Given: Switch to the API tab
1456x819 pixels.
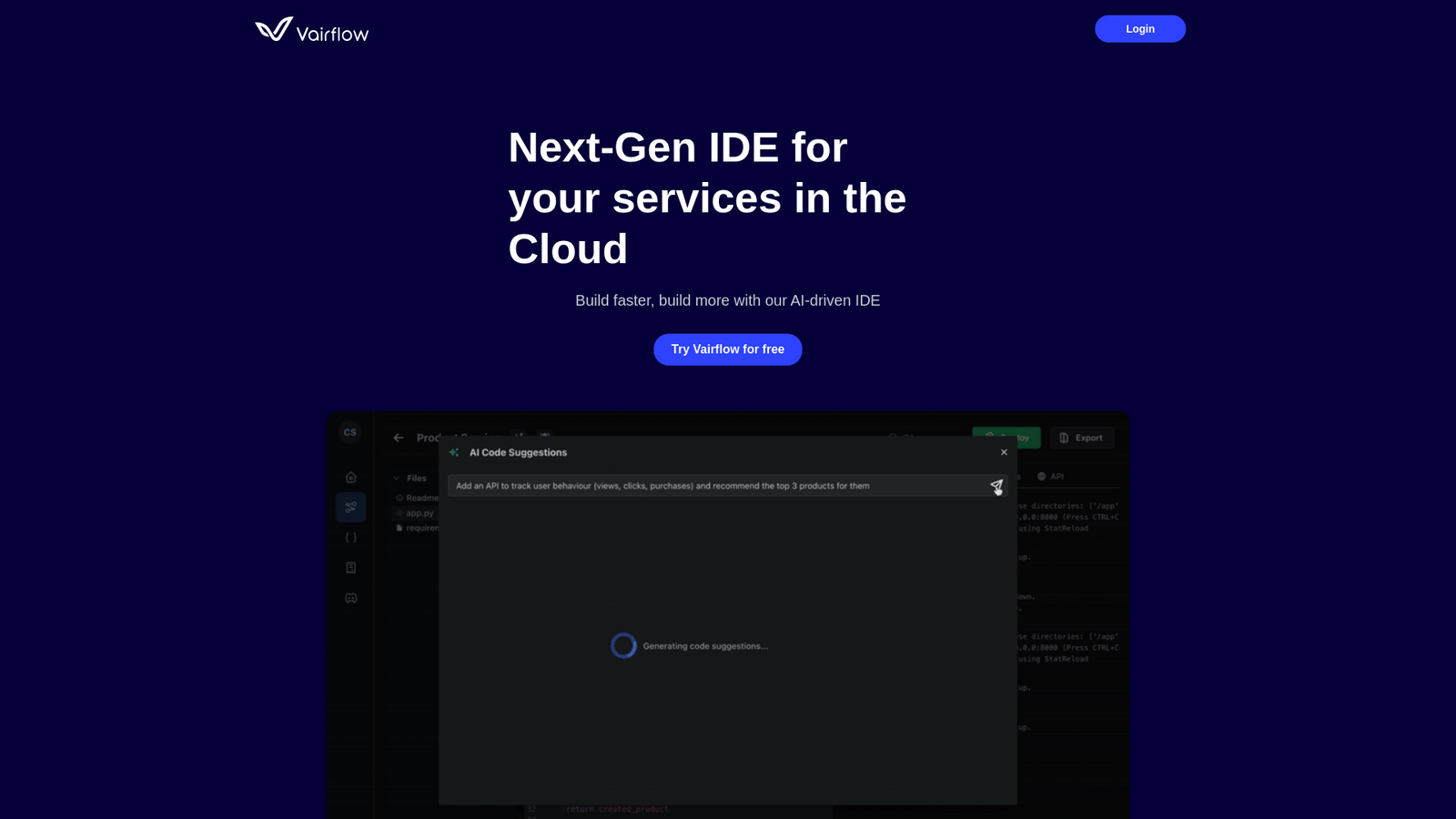Looking at the screenshot, I should 1050,477.
